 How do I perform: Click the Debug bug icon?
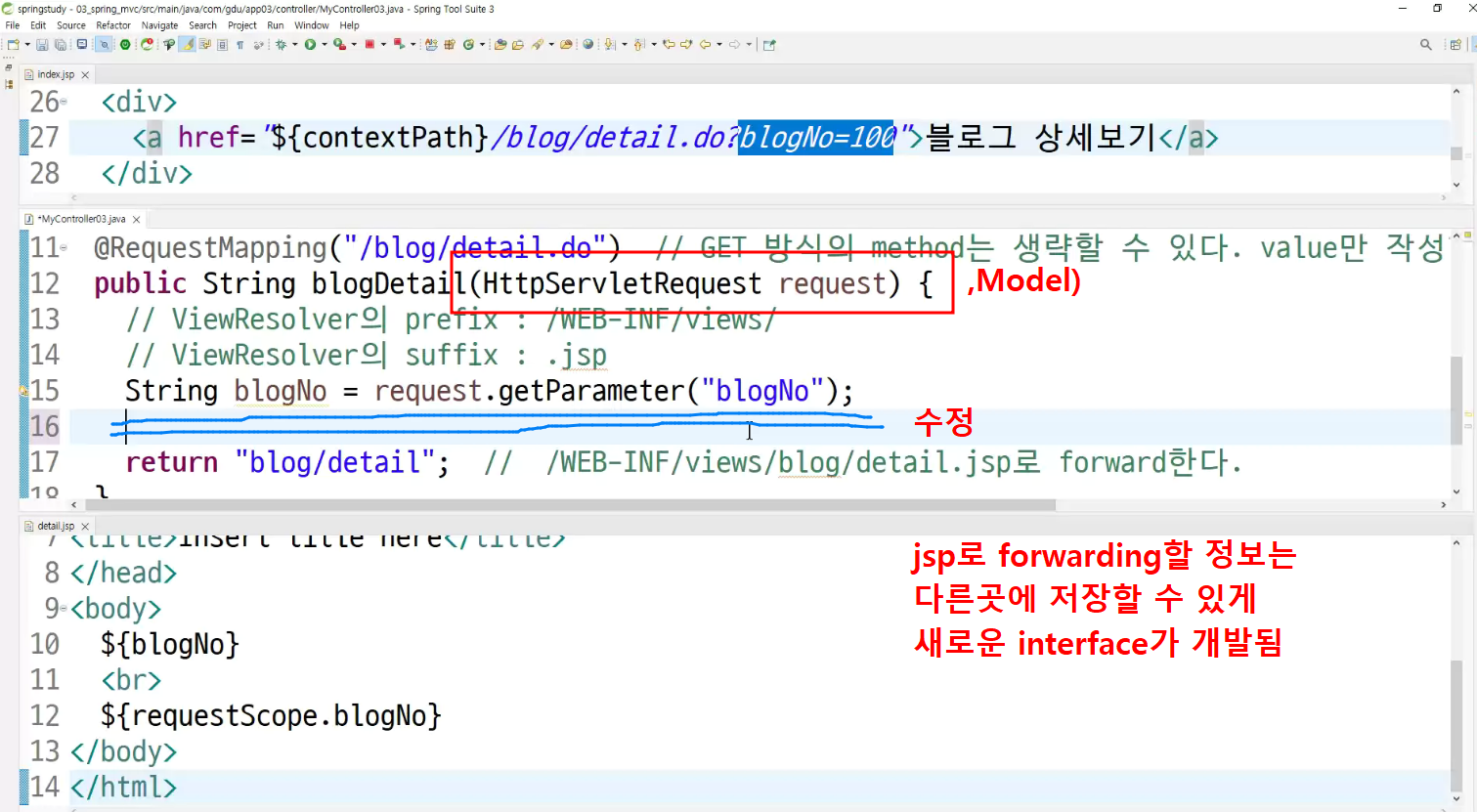tap(281, 44)
